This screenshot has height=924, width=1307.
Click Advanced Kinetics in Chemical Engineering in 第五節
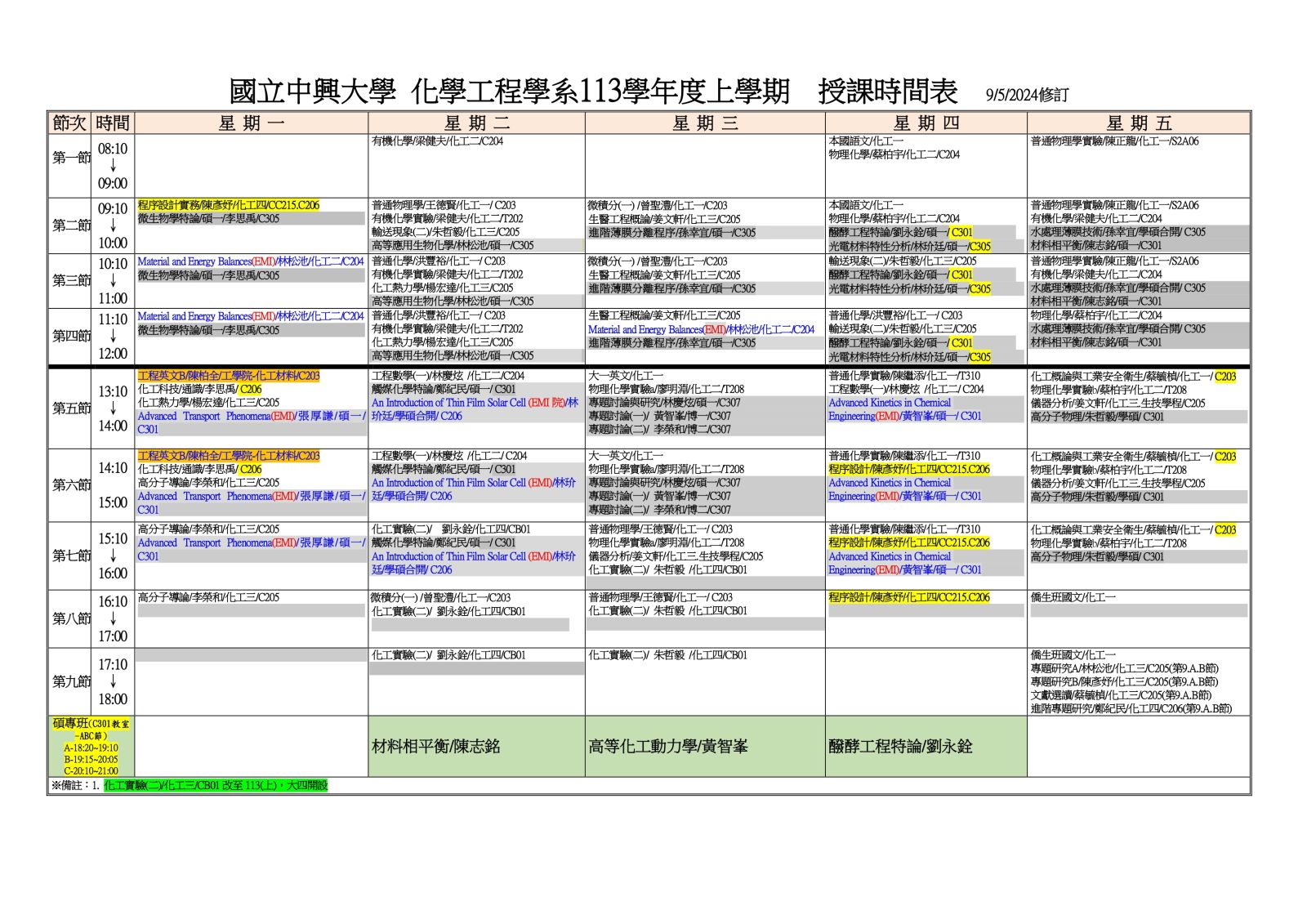coord(905,409)
